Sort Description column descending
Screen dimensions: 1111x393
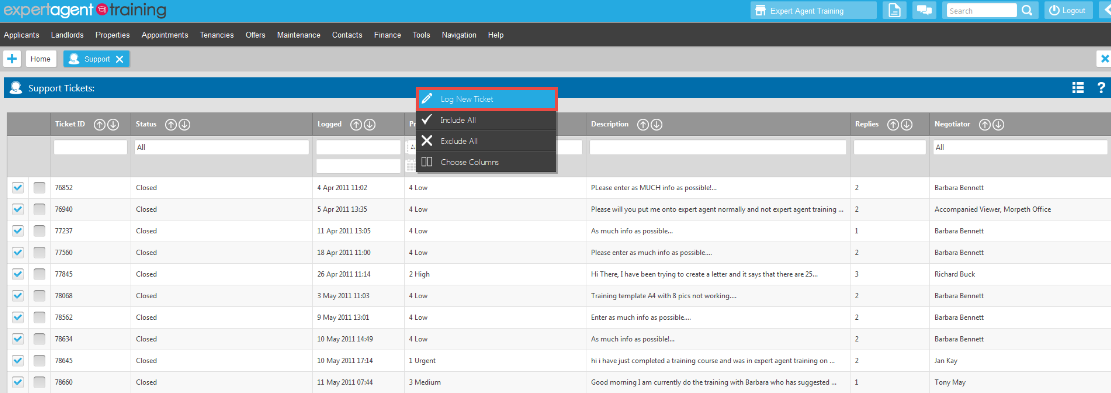657,124
